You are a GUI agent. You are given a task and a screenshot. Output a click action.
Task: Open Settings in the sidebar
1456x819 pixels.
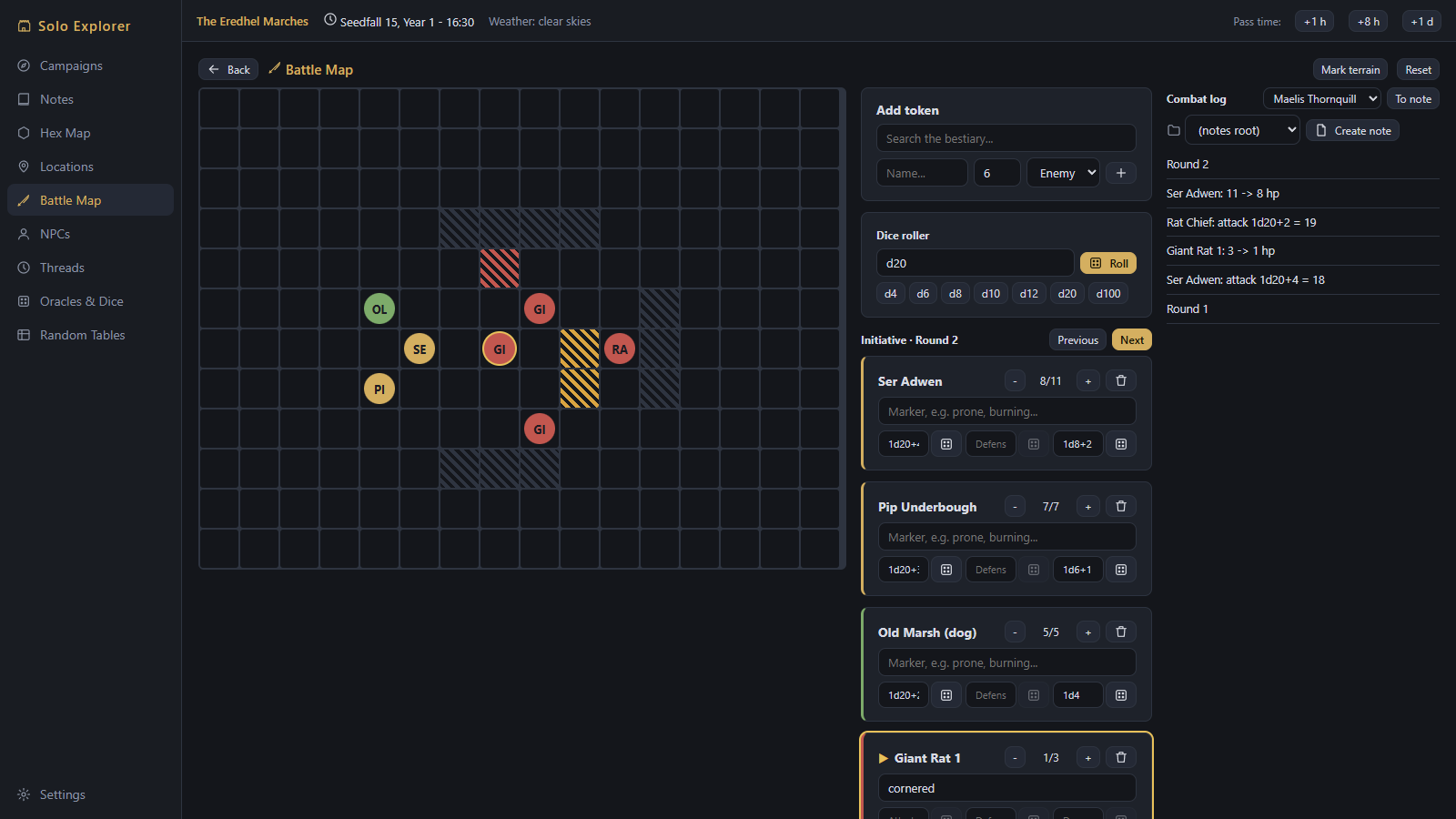[x=90, y=794]
